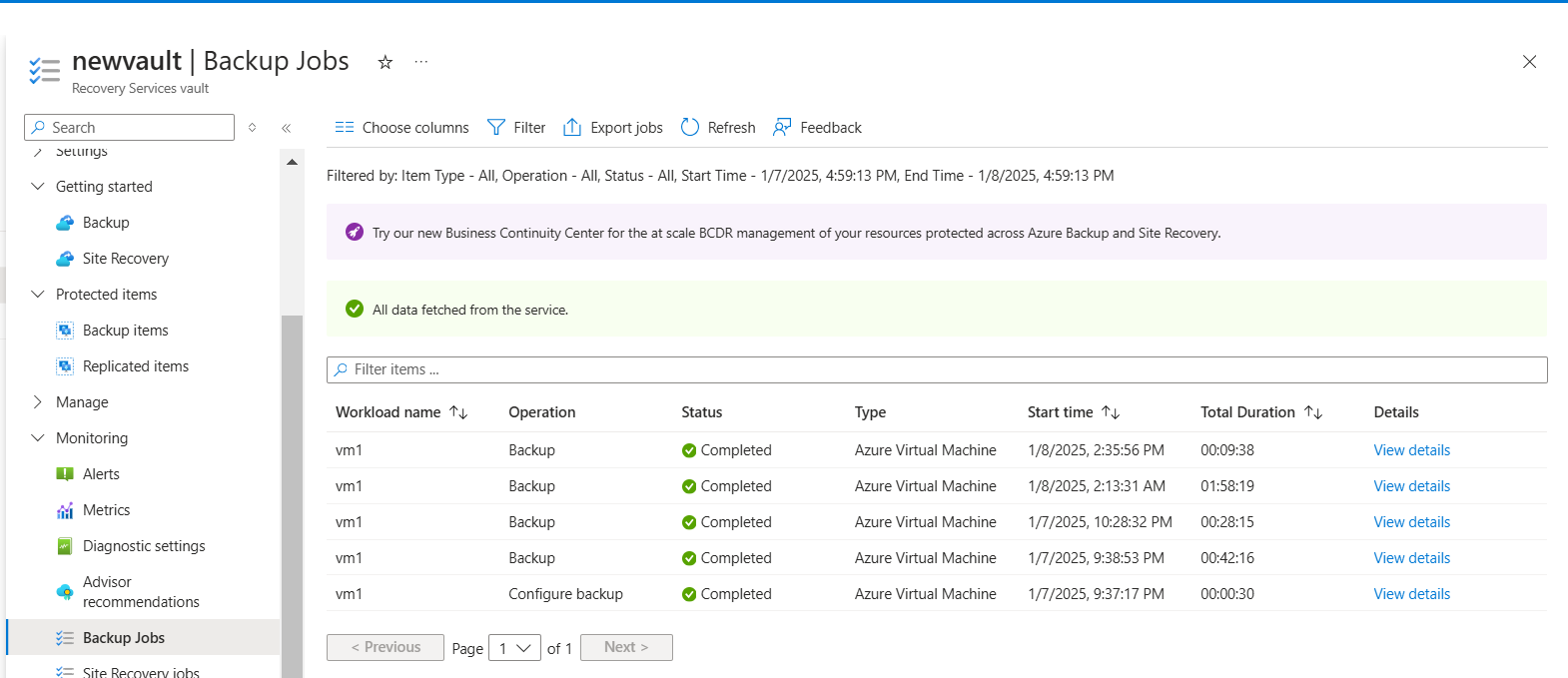
Task: Expand the Manage section
Action: 38,402
